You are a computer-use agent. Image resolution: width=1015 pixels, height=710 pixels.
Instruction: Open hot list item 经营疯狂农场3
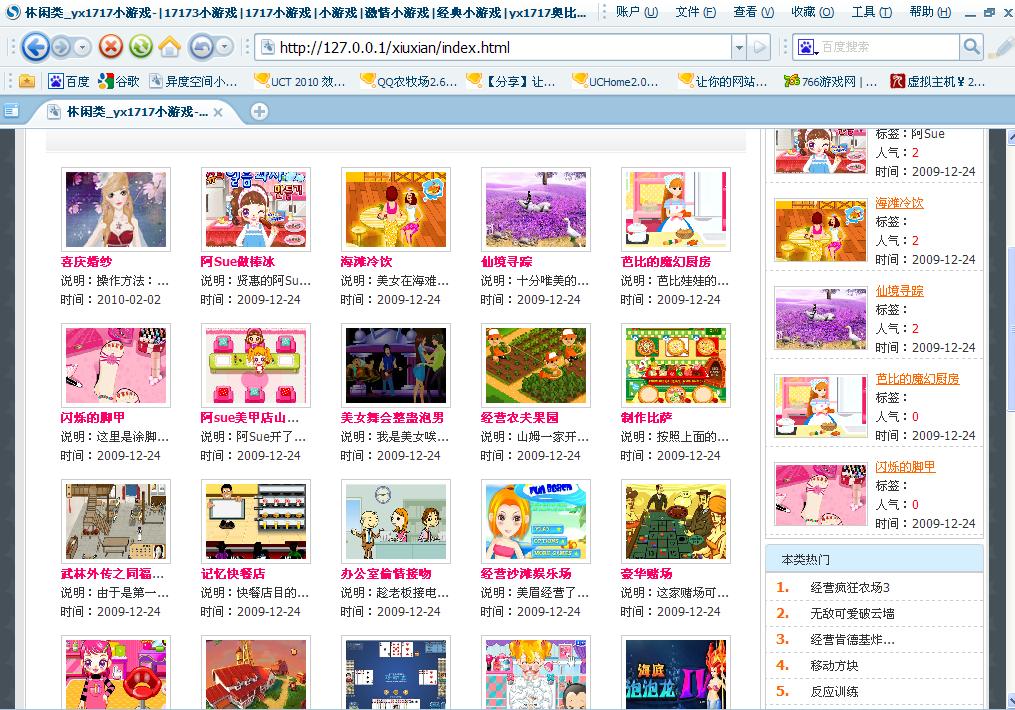click(x=850, y=588)
